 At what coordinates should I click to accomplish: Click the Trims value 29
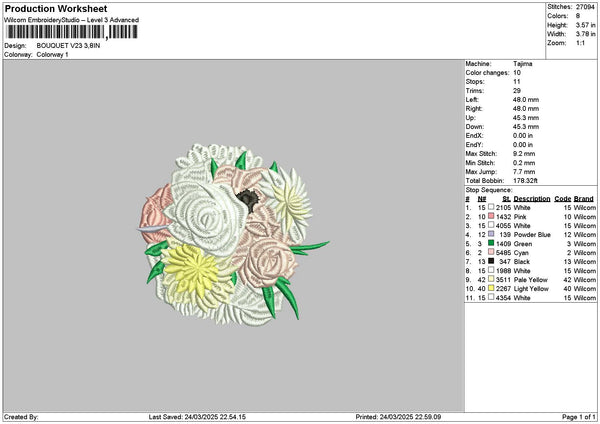pyautogui.click(x=517, y=91)
